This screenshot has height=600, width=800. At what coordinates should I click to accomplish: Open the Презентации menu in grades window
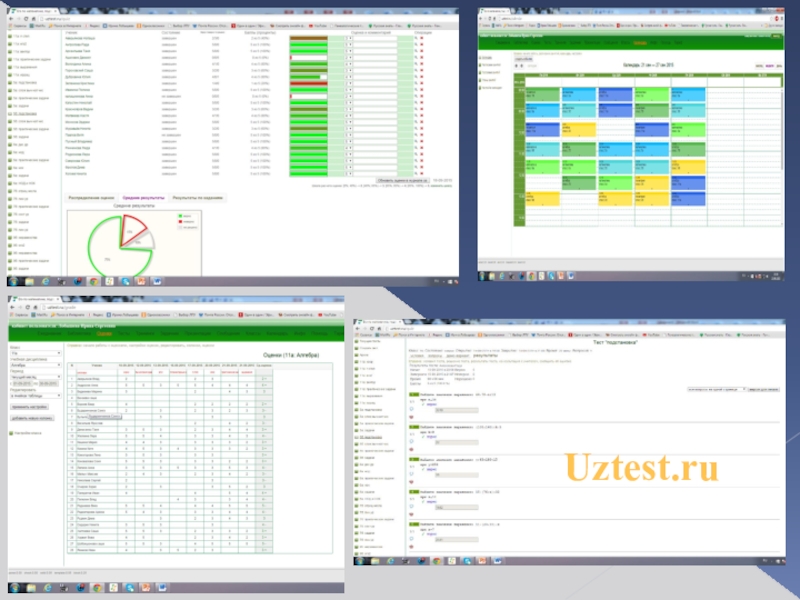coord(198,334)
